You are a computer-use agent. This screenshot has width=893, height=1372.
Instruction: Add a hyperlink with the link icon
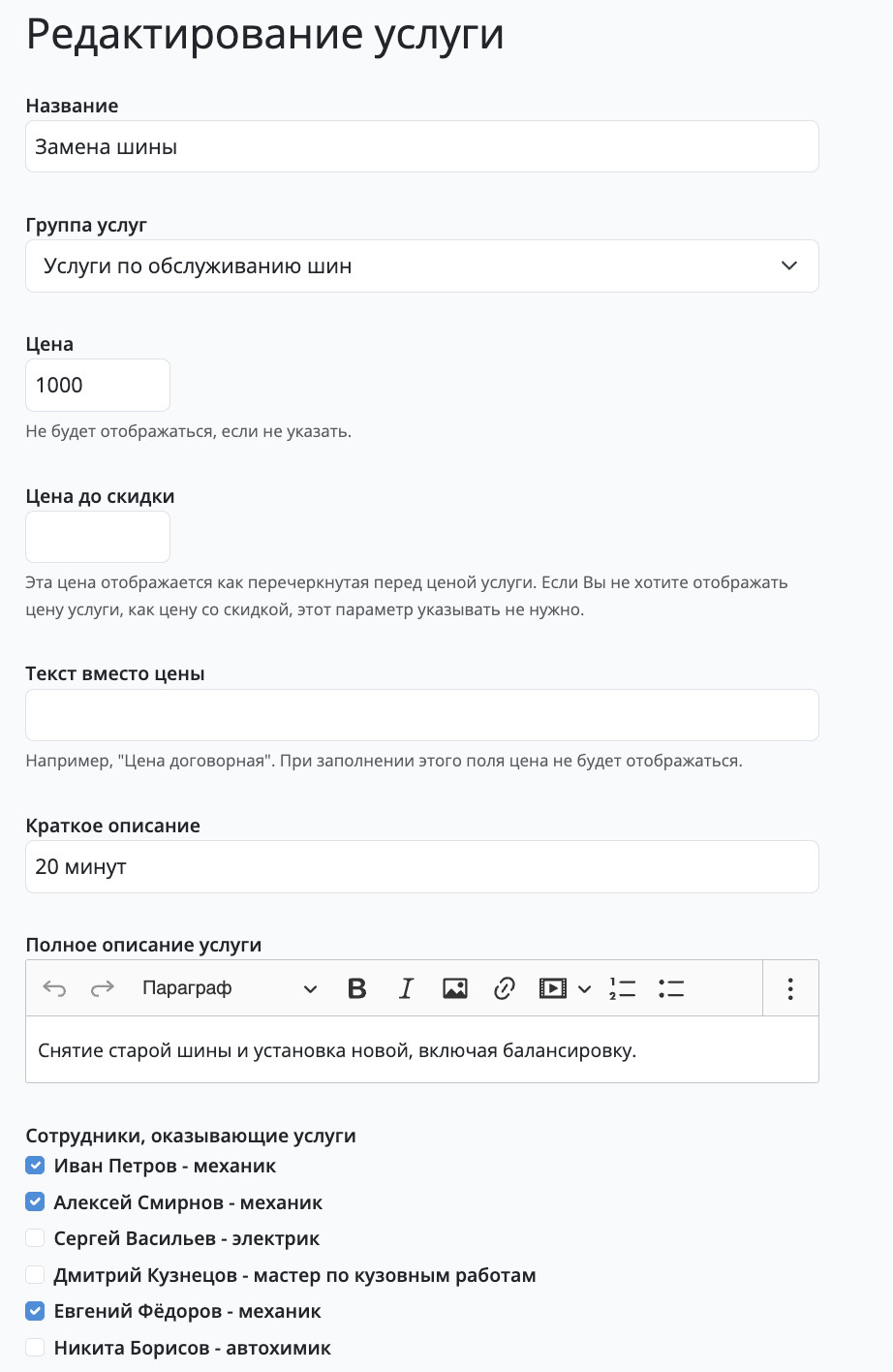coord(504,988)
